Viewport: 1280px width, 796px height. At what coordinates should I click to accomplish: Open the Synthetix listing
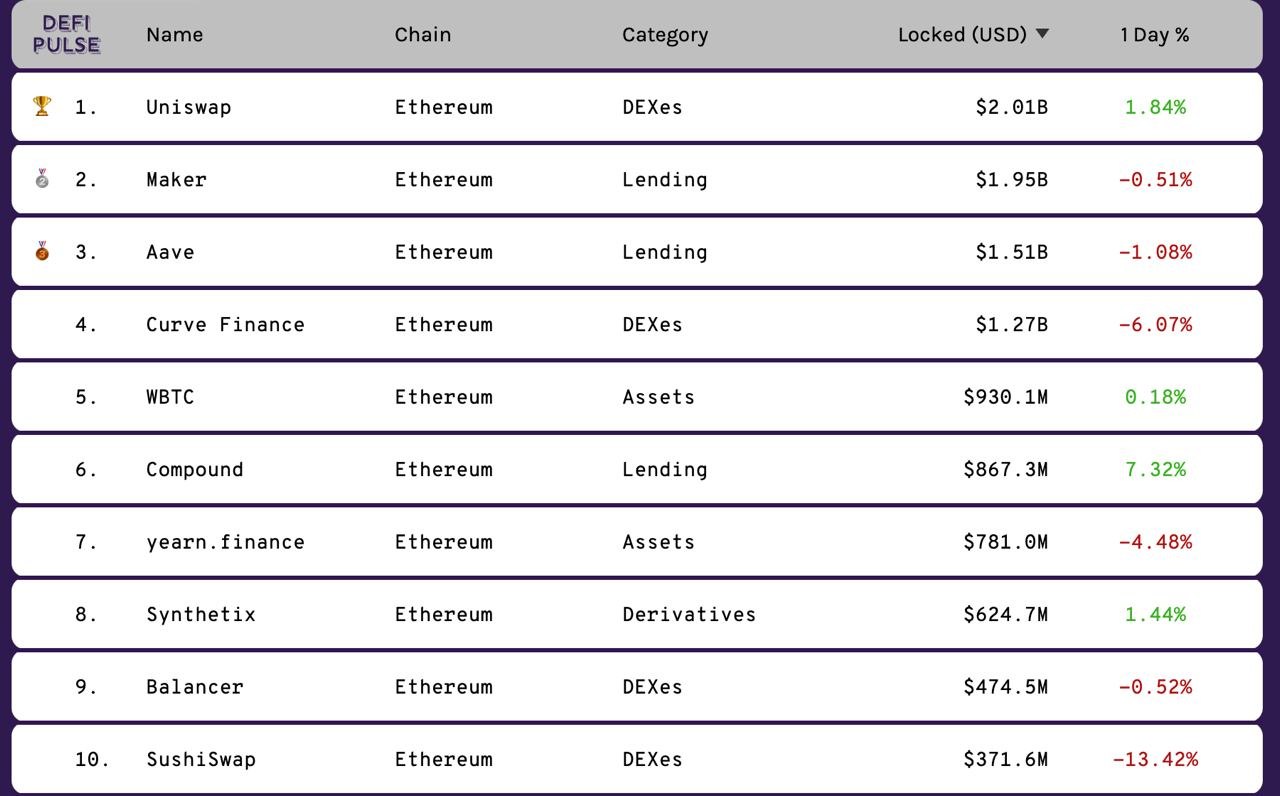click(x=201, y=615)
